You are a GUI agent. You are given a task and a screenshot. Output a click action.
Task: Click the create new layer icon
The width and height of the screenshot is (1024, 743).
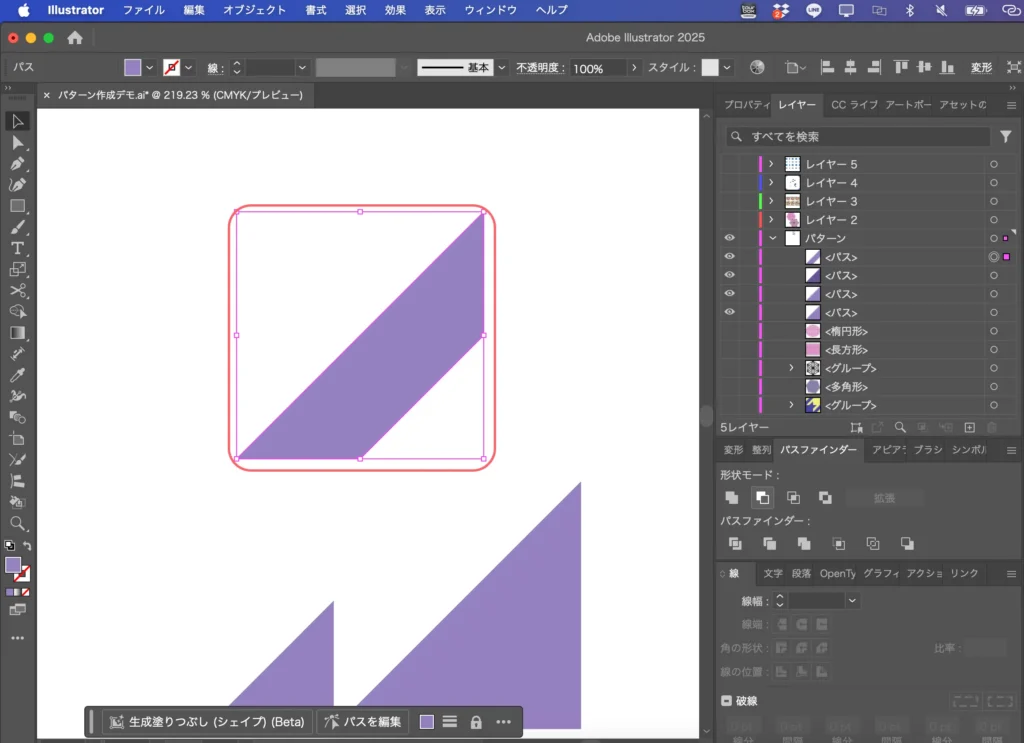[x=969, y=427]
